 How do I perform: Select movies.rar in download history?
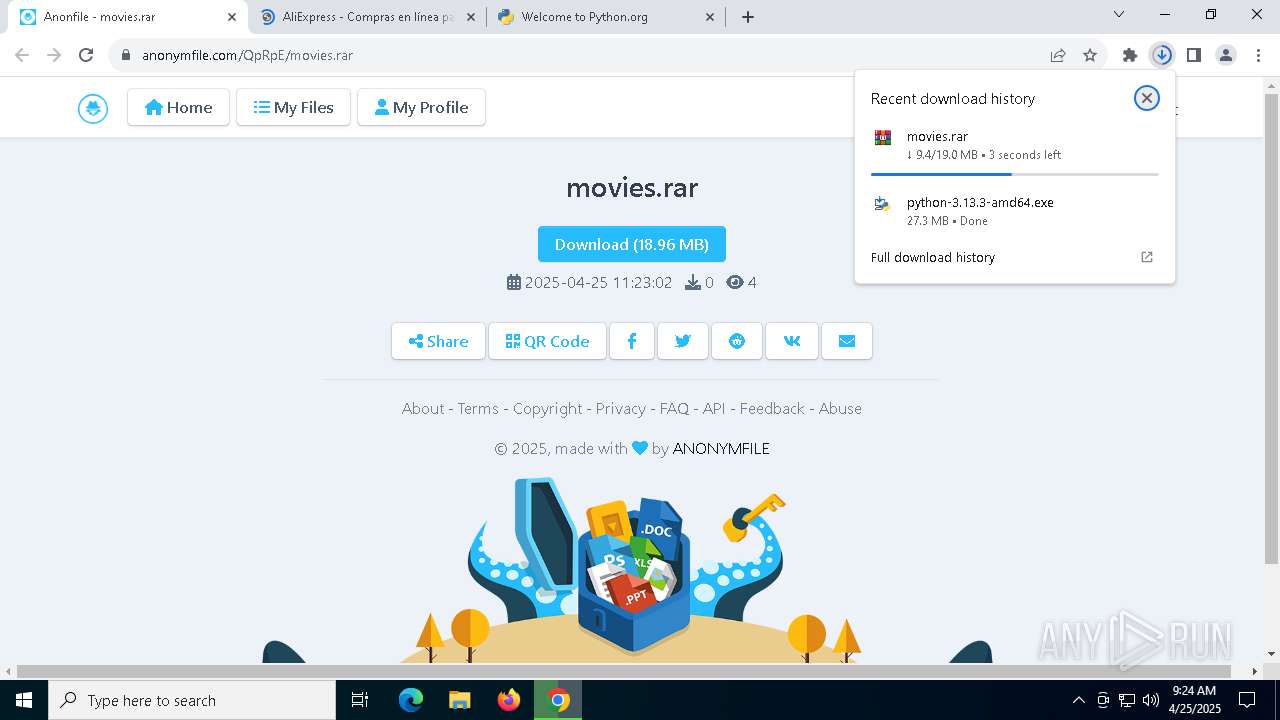[1015, 146]
